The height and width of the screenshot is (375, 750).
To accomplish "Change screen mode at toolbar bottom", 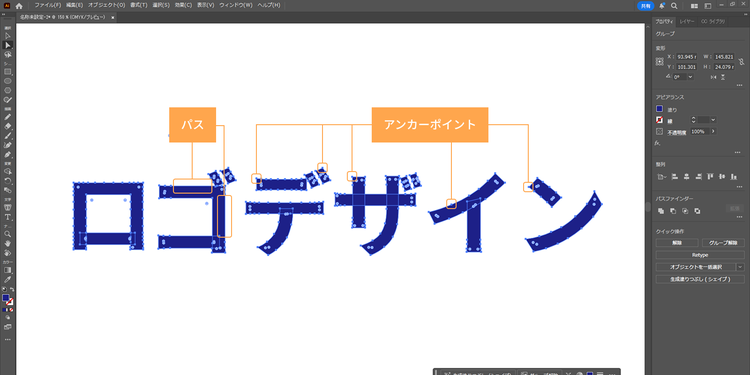I will point(8,327).
